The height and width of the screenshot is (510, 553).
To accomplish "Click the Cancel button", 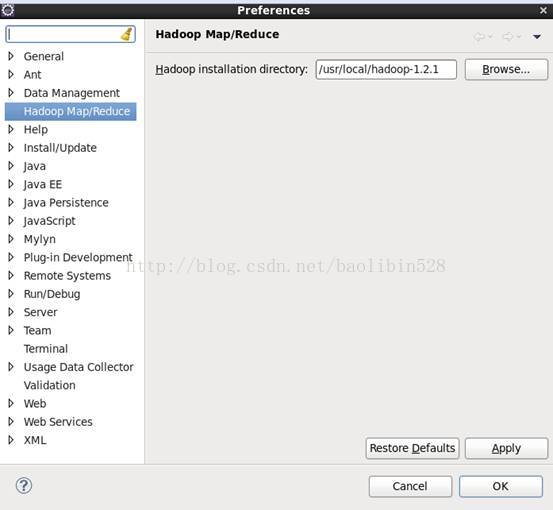I will [x=410, y=486].
